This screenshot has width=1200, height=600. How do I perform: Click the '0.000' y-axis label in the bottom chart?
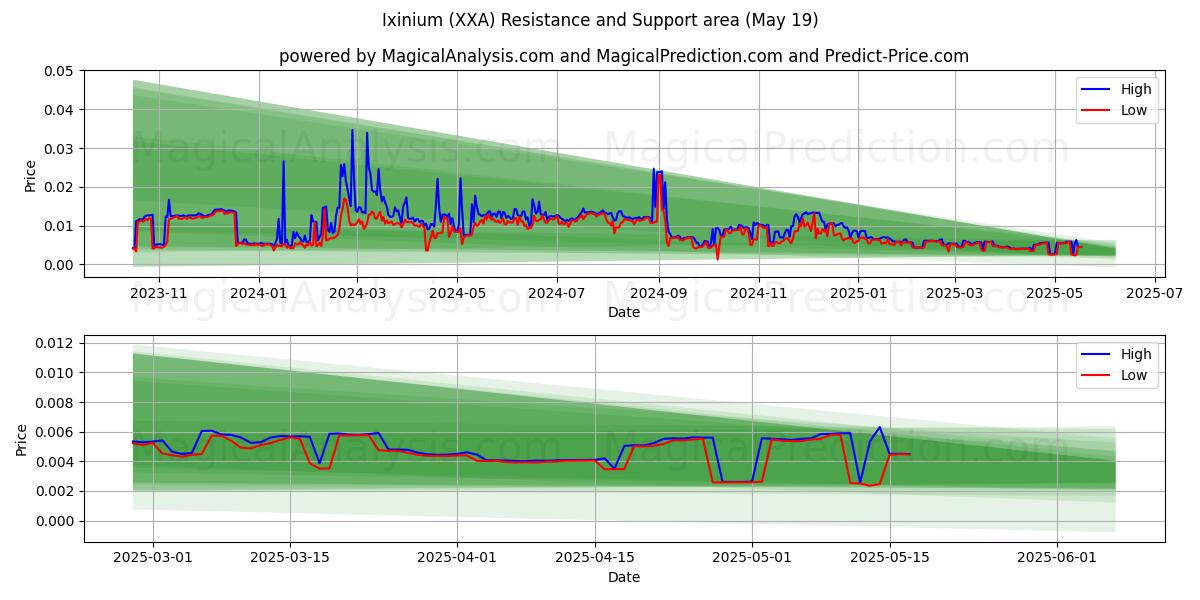[x=55, y=521]
